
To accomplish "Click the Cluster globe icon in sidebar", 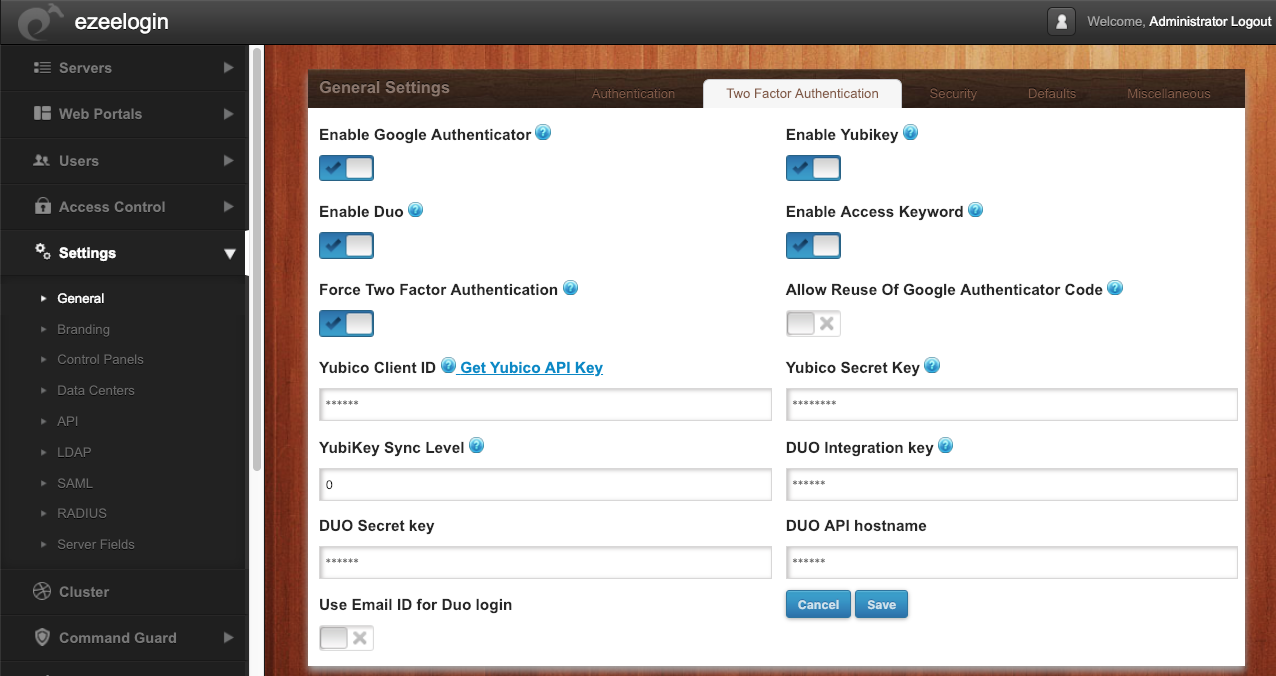I will tap(42, 591).
